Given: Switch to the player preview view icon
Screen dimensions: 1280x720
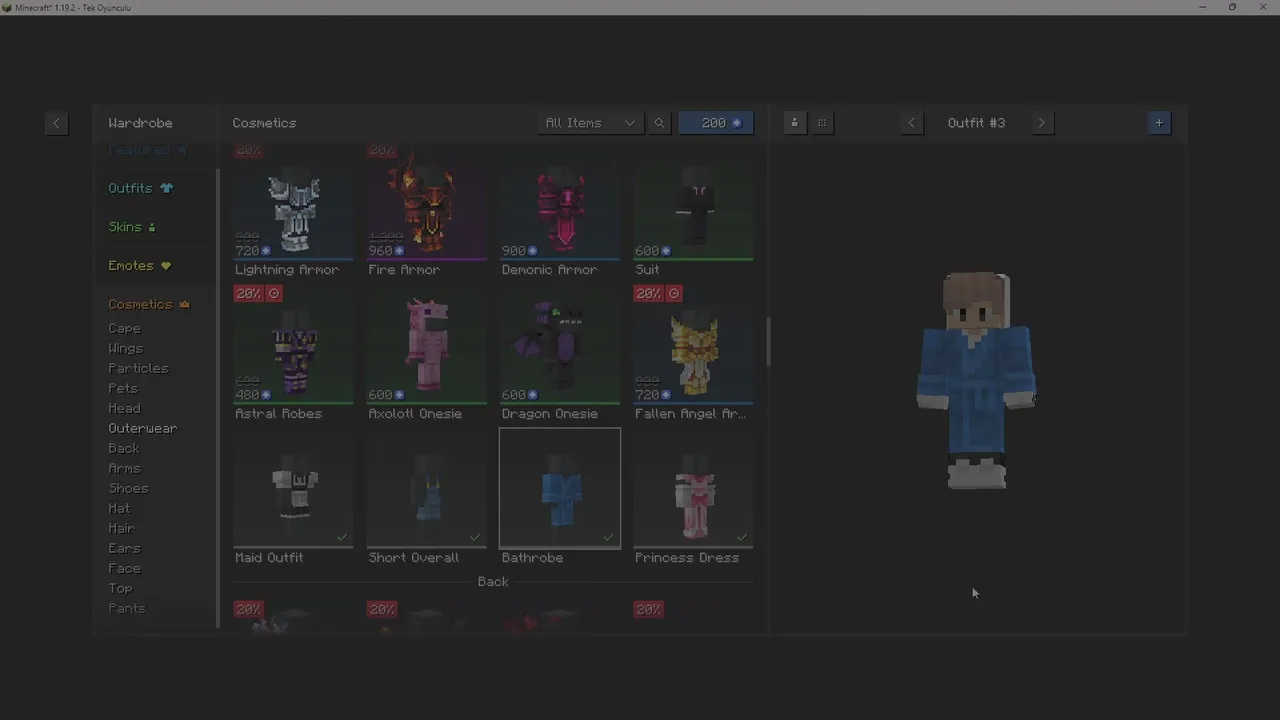Looking at the screenshot, I should pos(795,123).
